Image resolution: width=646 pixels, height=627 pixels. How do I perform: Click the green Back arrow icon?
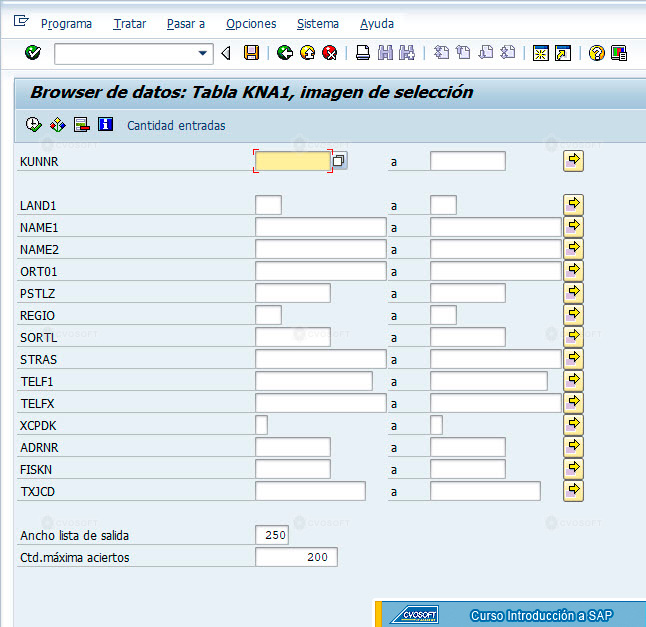(x=285, y=53)
